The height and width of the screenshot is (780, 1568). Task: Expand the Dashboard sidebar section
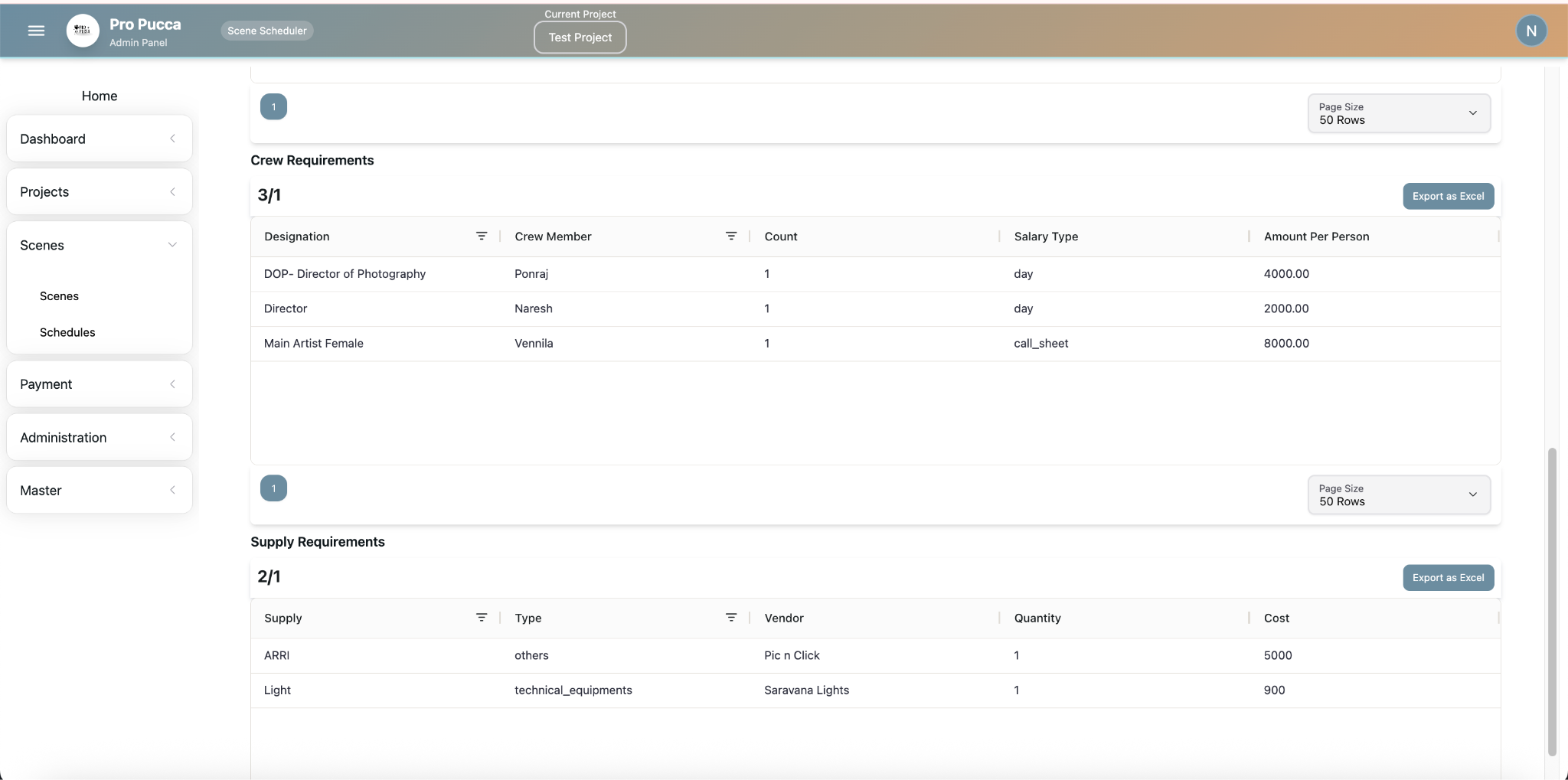[99, 139]
